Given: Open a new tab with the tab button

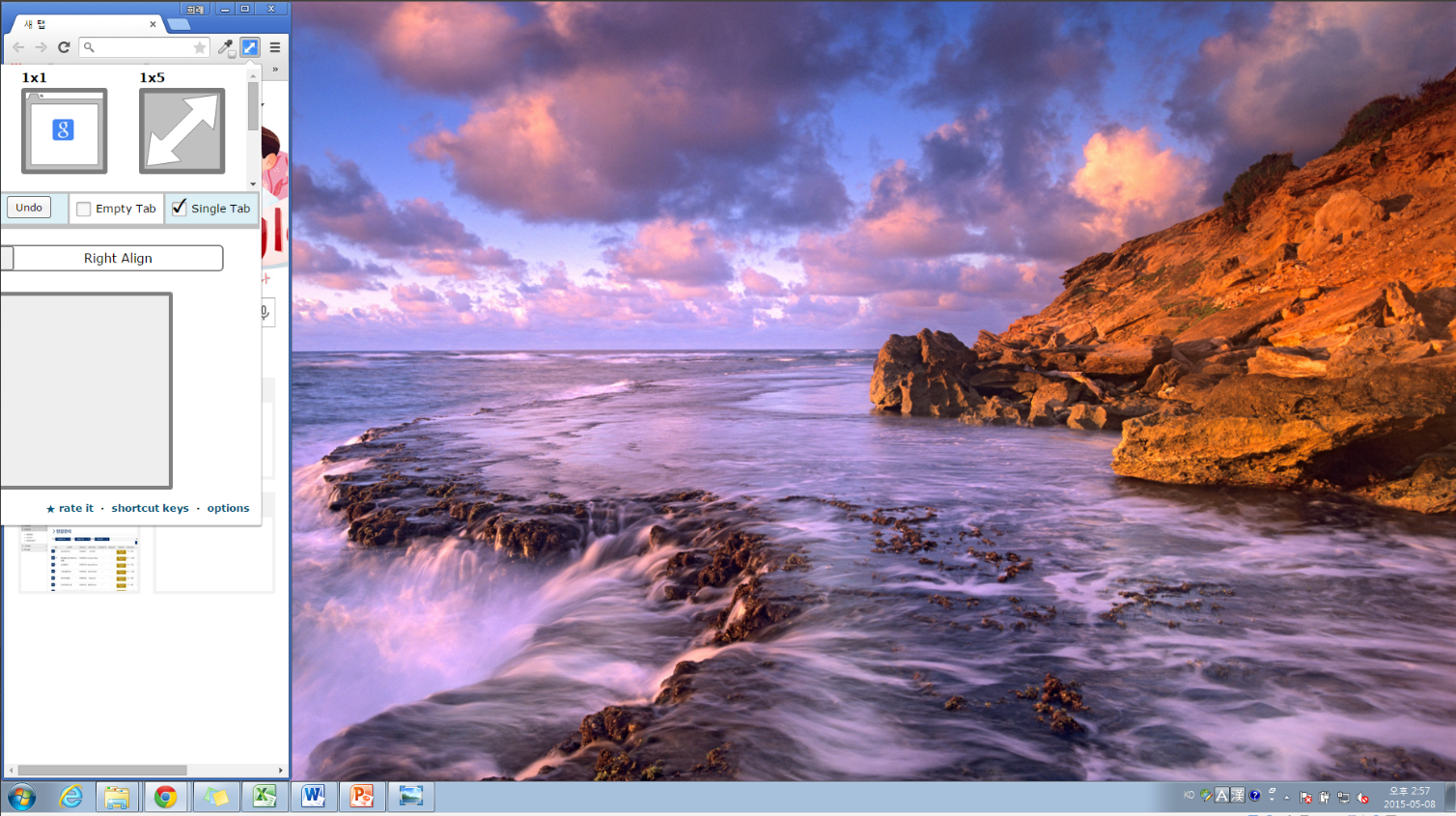Looking at the screenshot, I should point(179,24).
